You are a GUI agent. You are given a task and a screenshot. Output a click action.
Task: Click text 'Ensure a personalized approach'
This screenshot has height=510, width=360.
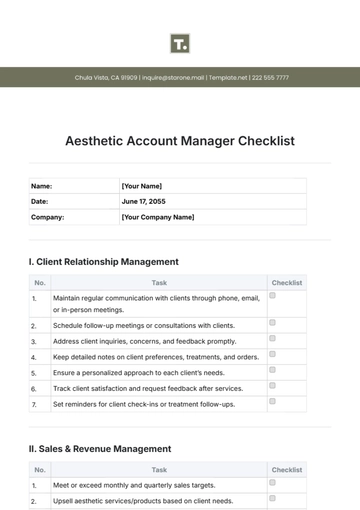103,373
